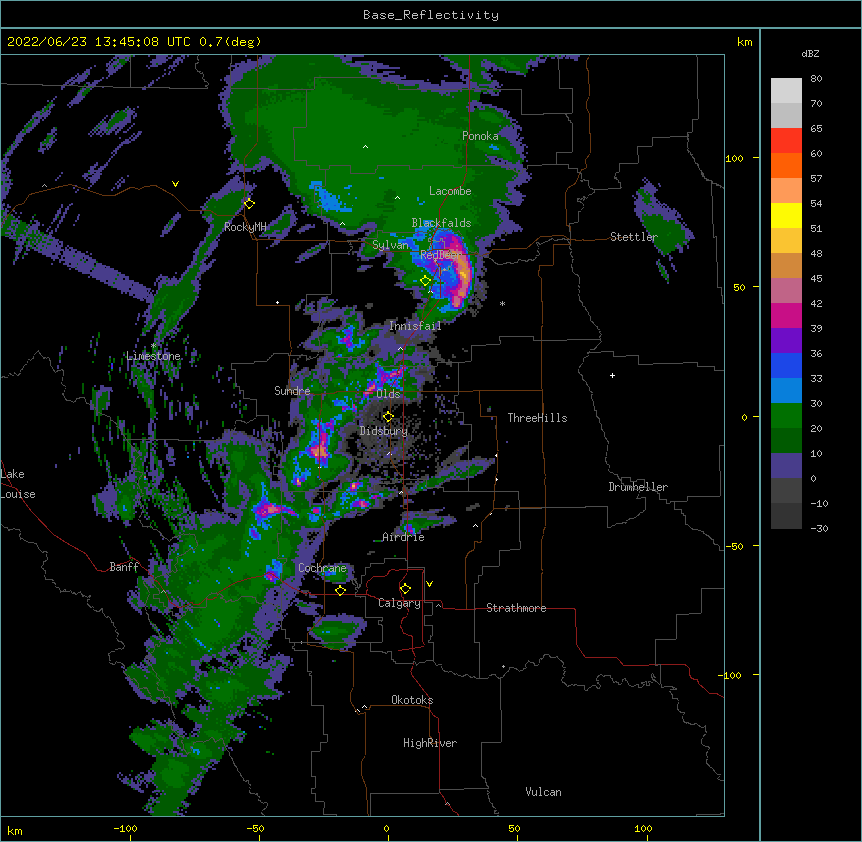Click the Okotoks label

tap(412, 700)
